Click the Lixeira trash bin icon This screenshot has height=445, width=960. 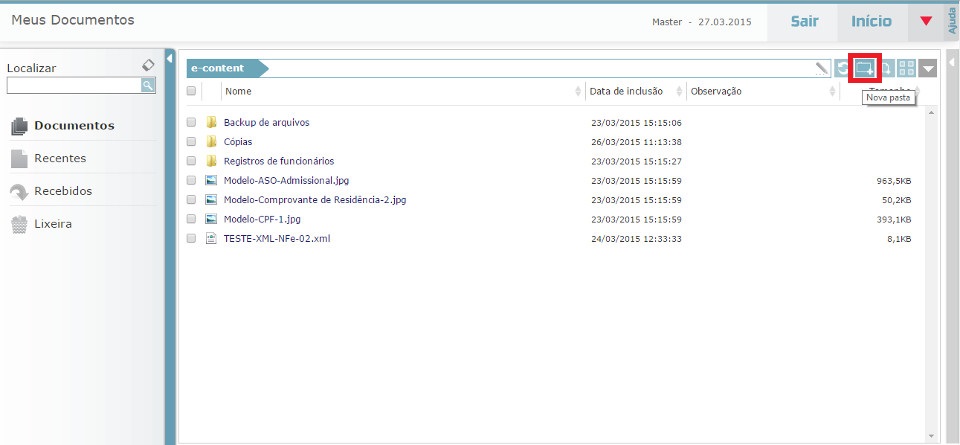coord(20,225)
